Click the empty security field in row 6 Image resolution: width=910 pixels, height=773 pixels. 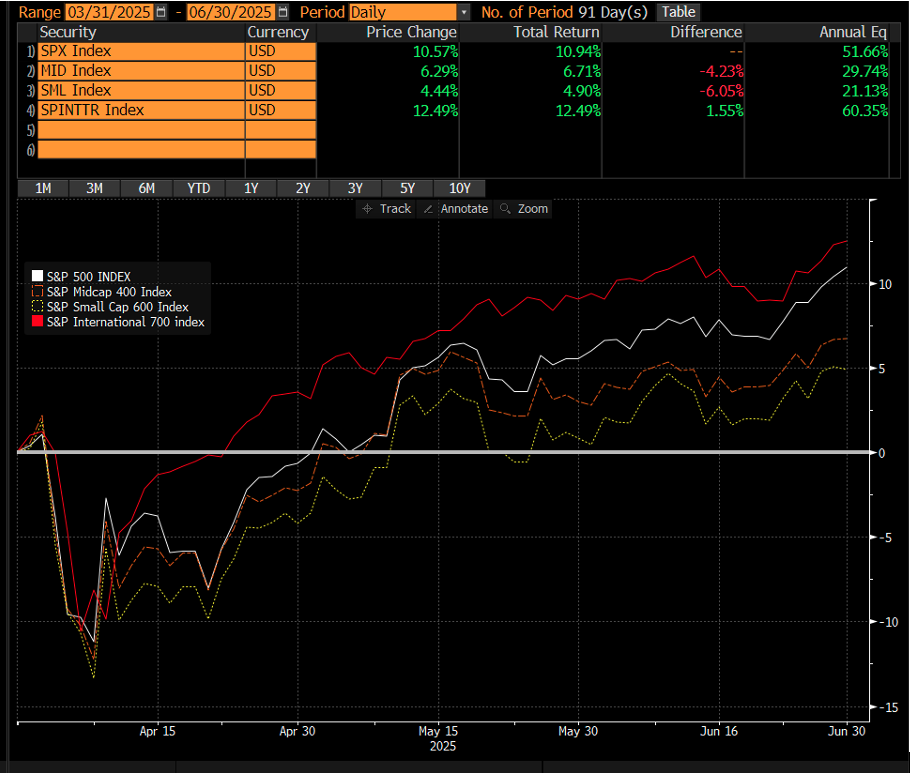141,150
